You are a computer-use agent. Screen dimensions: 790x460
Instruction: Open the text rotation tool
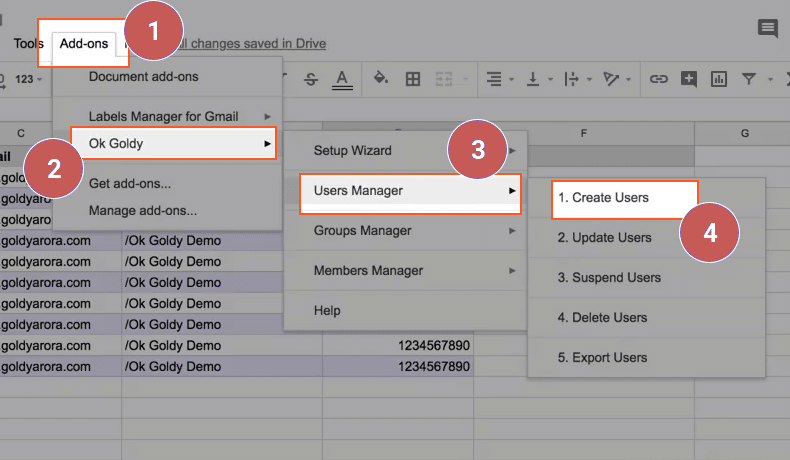611,79
